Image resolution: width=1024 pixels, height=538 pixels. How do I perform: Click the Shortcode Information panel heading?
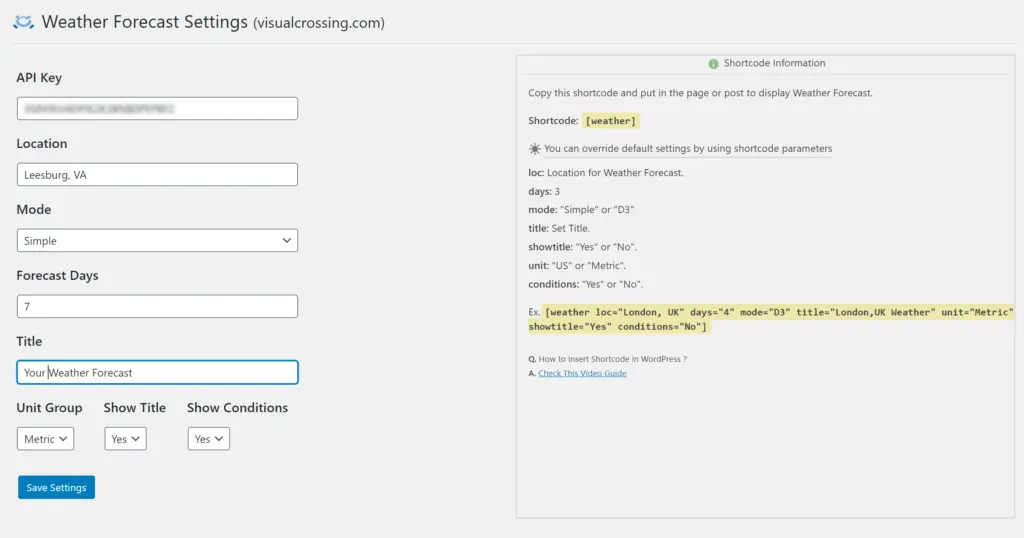coord(774,63)
